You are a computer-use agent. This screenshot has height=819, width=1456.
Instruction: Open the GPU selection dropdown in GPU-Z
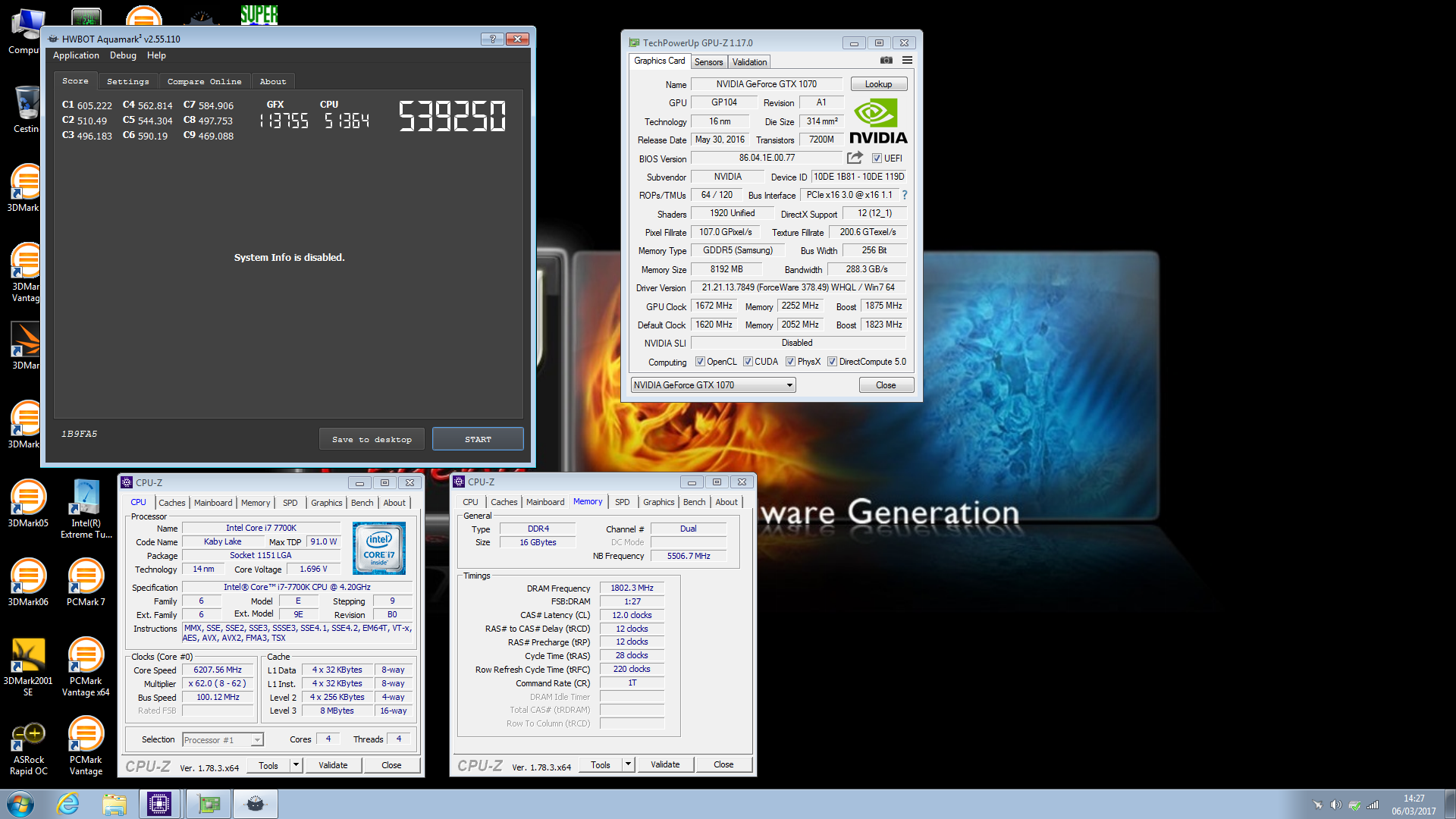713,385
